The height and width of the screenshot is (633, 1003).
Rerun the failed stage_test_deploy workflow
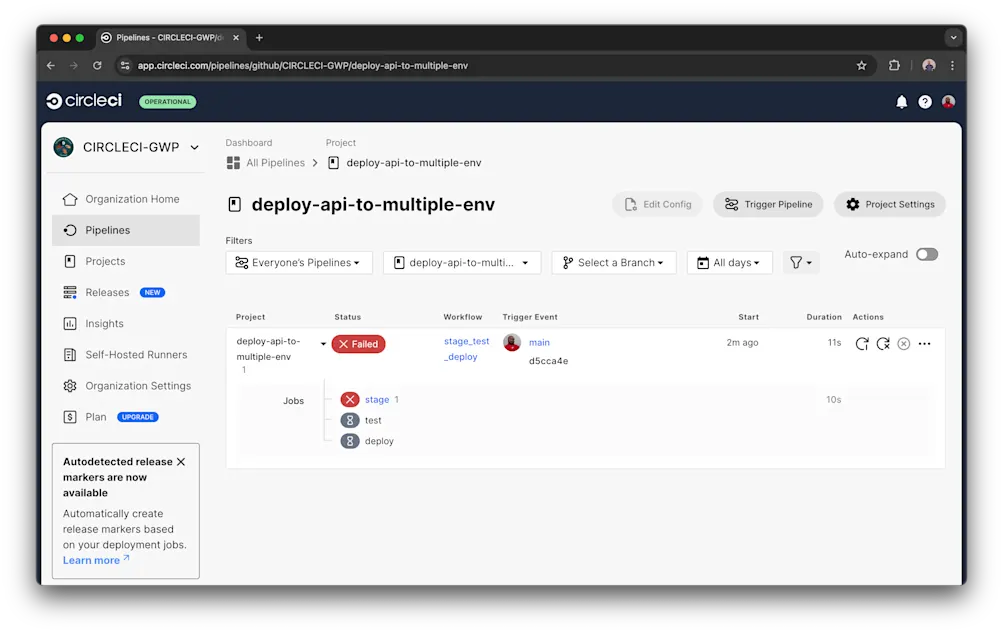[x=862, y=343]
